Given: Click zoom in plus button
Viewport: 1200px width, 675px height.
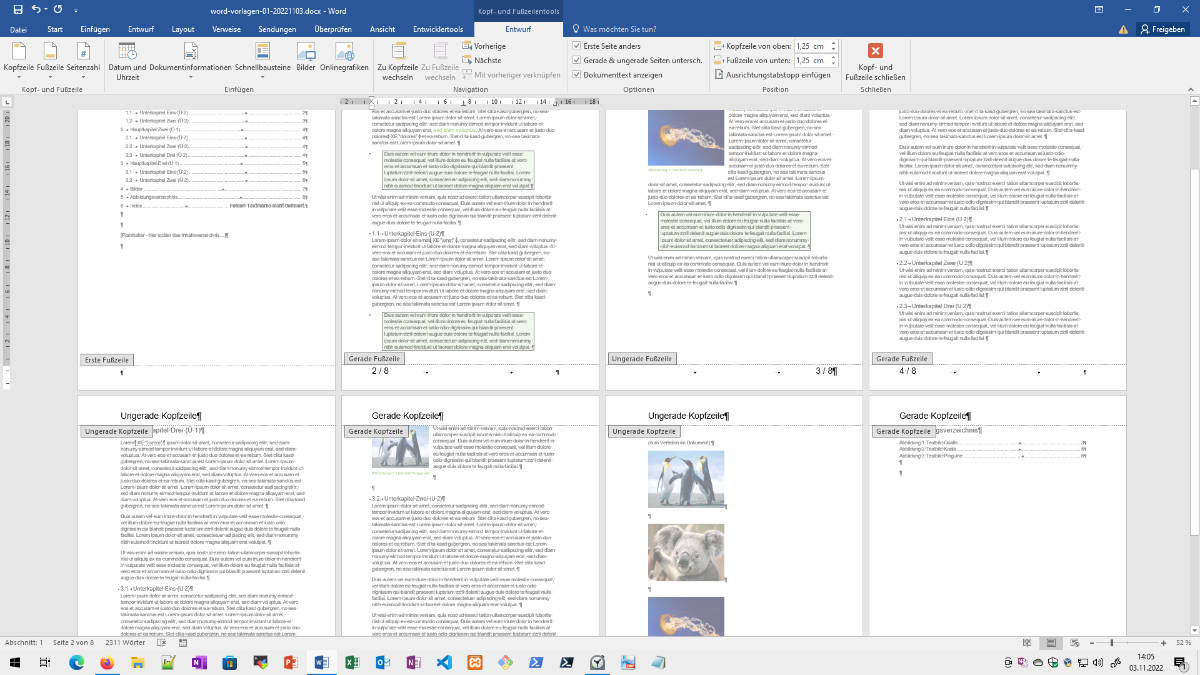Looking at the screenshot, I should (x=1162, y=642).
